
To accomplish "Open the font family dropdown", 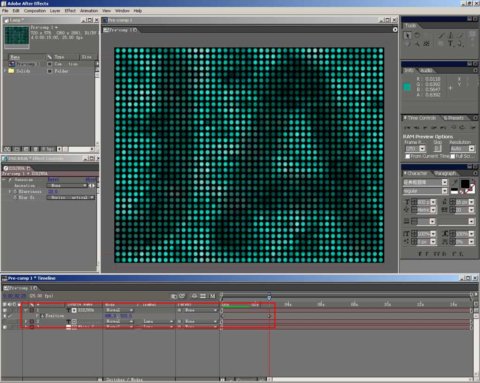I will tap(445, 182).
